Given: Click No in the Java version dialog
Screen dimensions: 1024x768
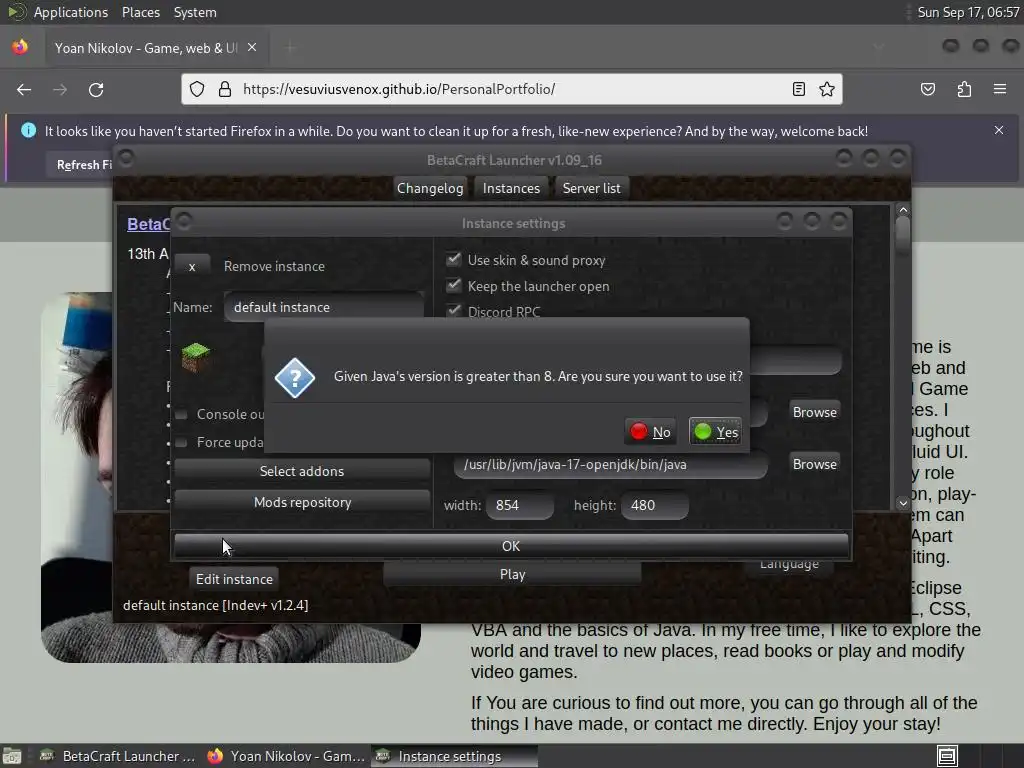Looking at the screenshot, I should (650, 432).
